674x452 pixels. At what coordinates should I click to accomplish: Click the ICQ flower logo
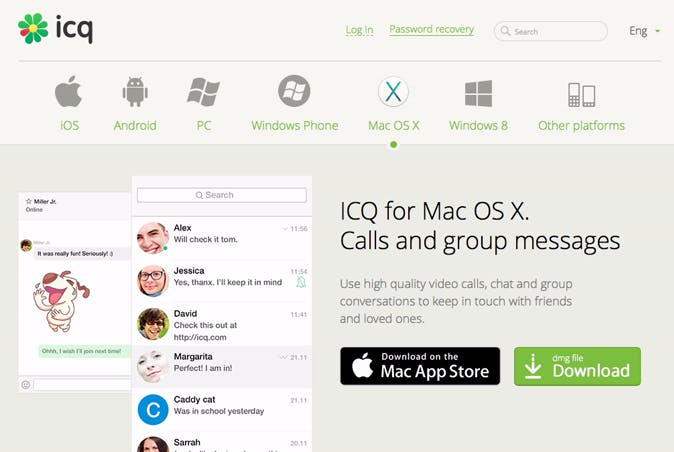click(33, 29)
